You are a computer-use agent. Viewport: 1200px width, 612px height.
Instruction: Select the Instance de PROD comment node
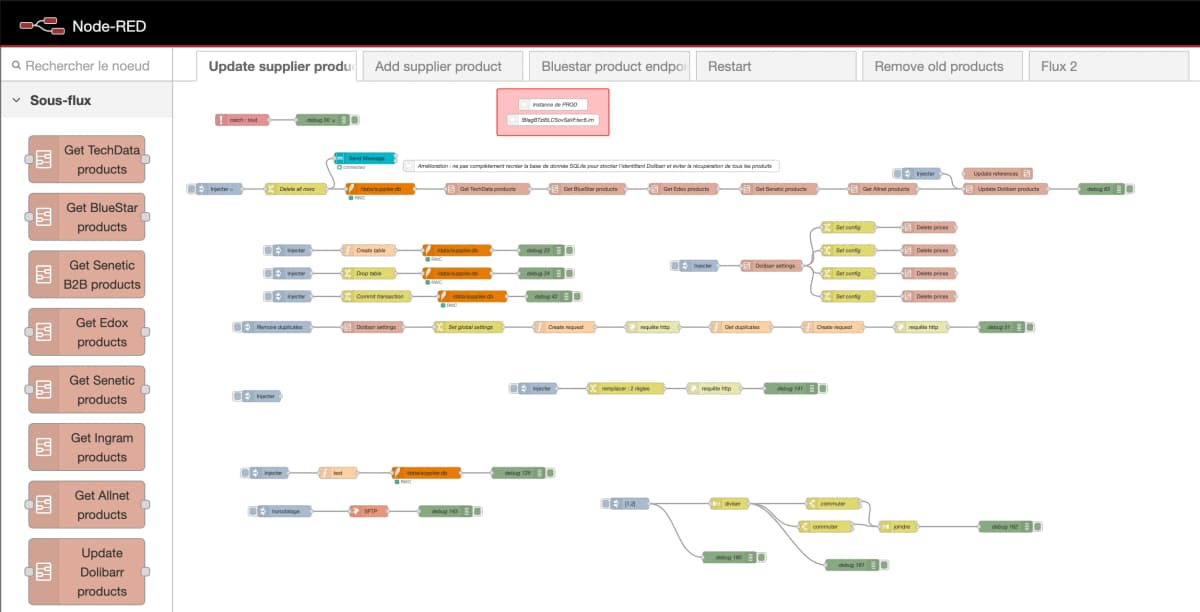pos(554,104)
